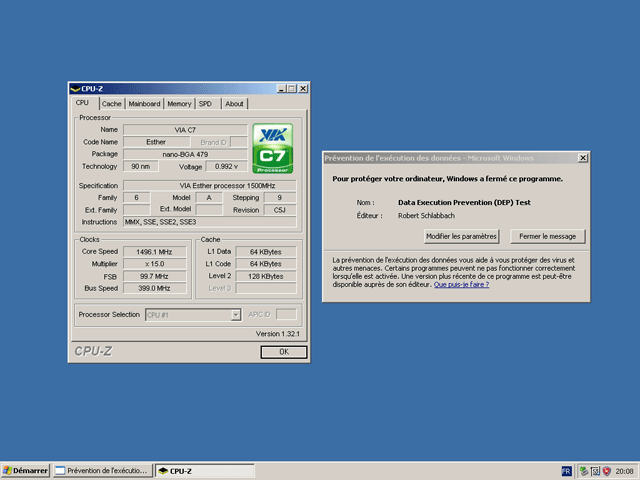Click the Data Execution Prevention (DEP) Test name
Viewport: 640px width, 480px height.
[464, 202]
